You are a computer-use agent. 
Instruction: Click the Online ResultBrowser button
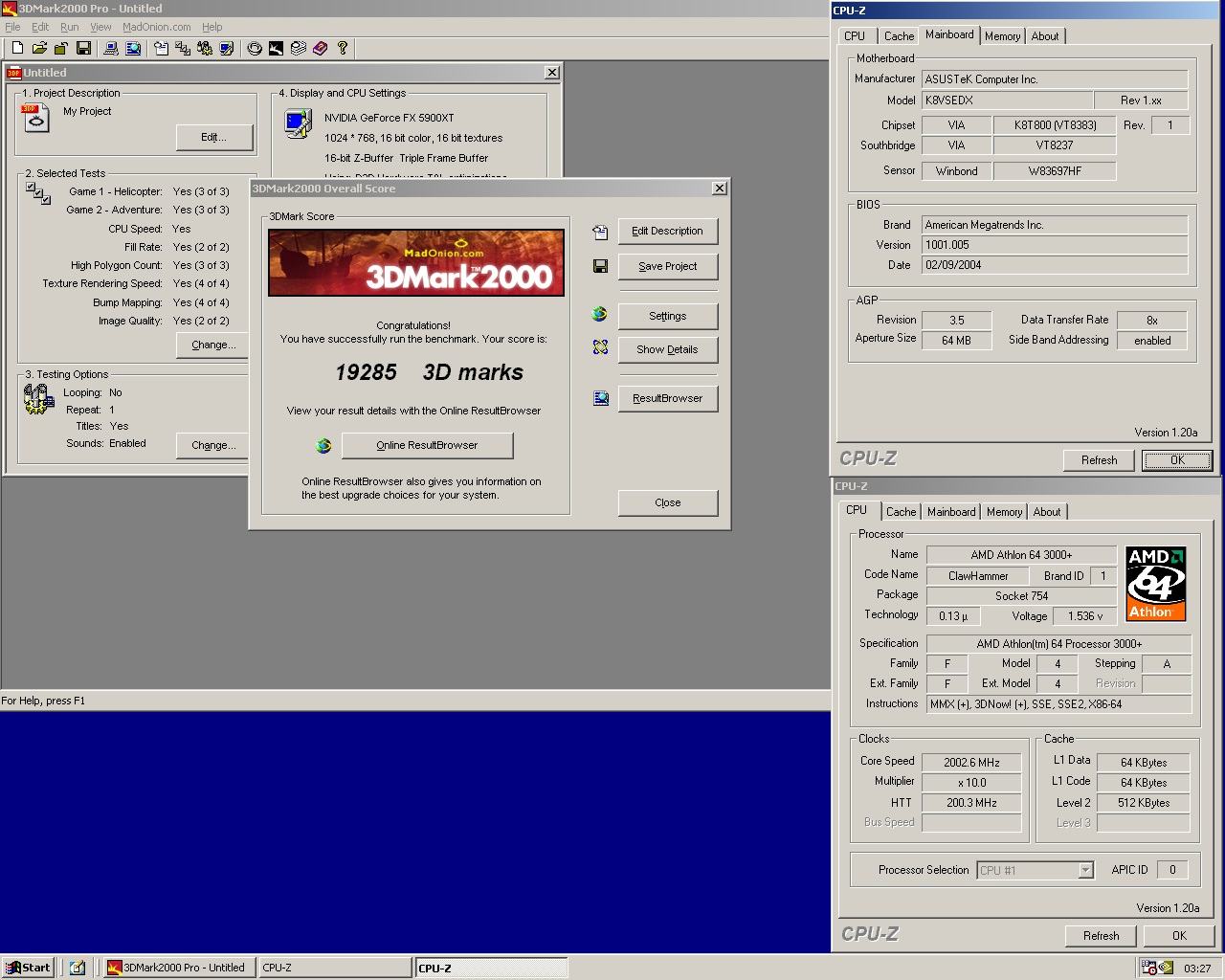pyautogui.click(x=427, y=445)
